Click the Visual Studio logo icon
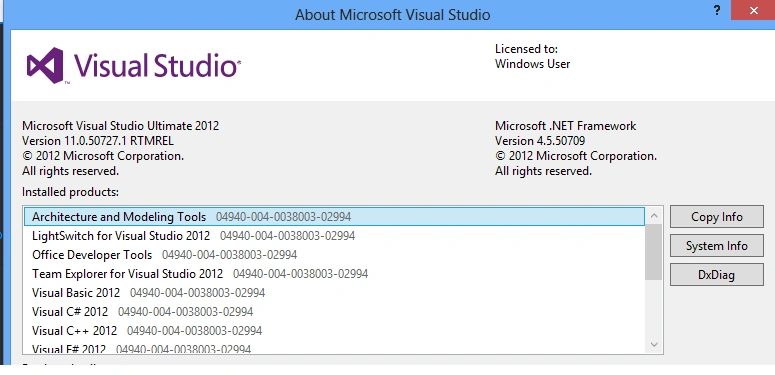This screenshot has width=775, height=375. tap(45, 65)
